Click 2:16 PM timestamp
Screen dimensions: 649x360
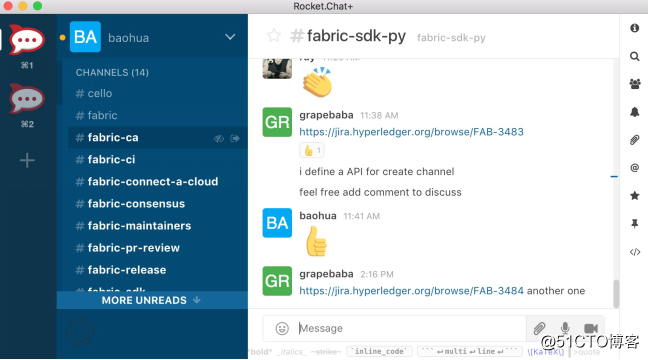377,274
